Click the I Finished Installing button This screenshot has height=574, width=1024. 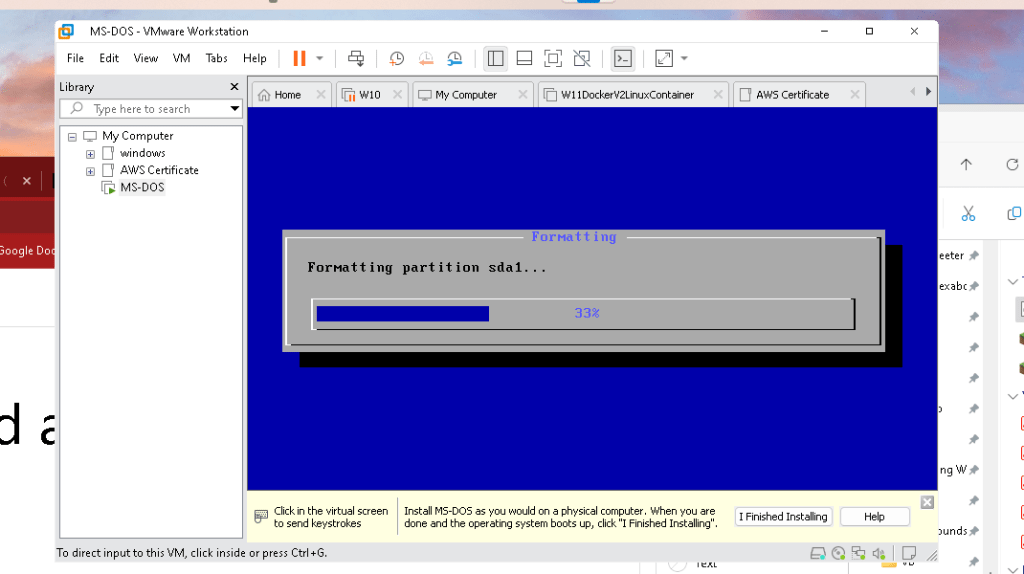tap(783, 517)
